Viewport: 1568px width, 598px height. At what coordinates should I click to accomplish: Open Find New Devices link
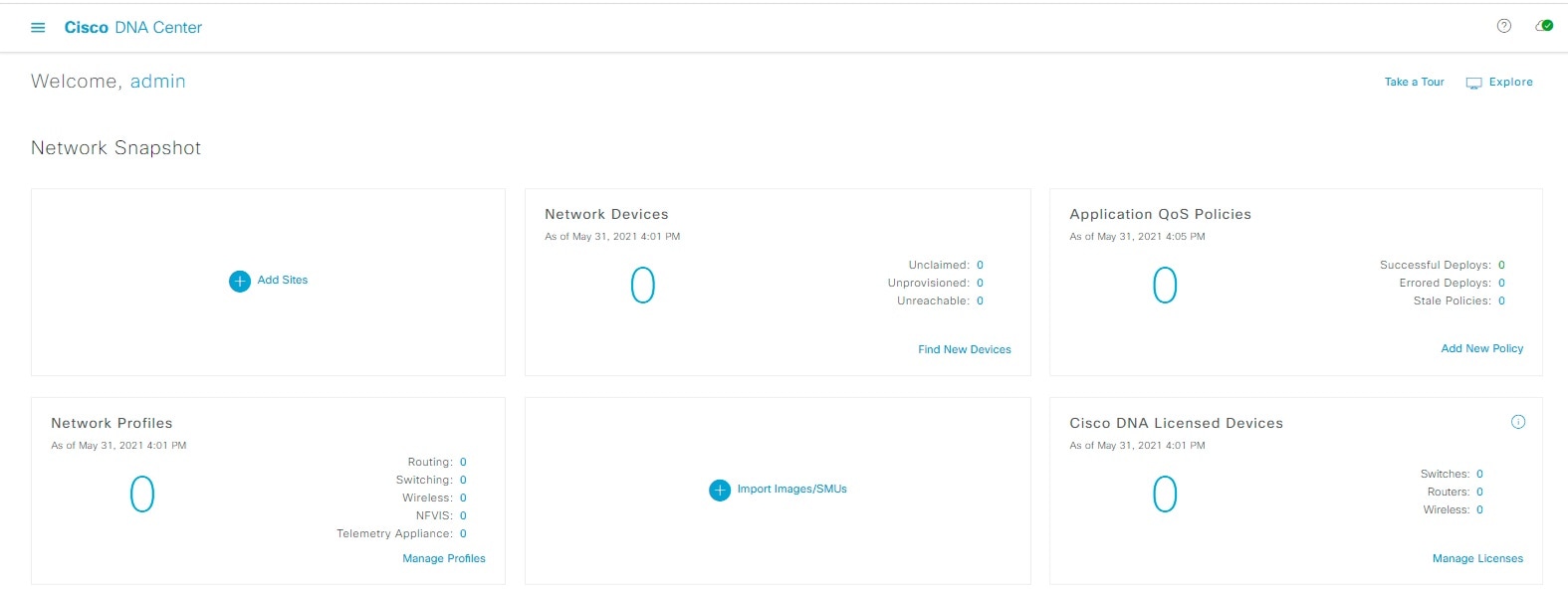point(964,350)
